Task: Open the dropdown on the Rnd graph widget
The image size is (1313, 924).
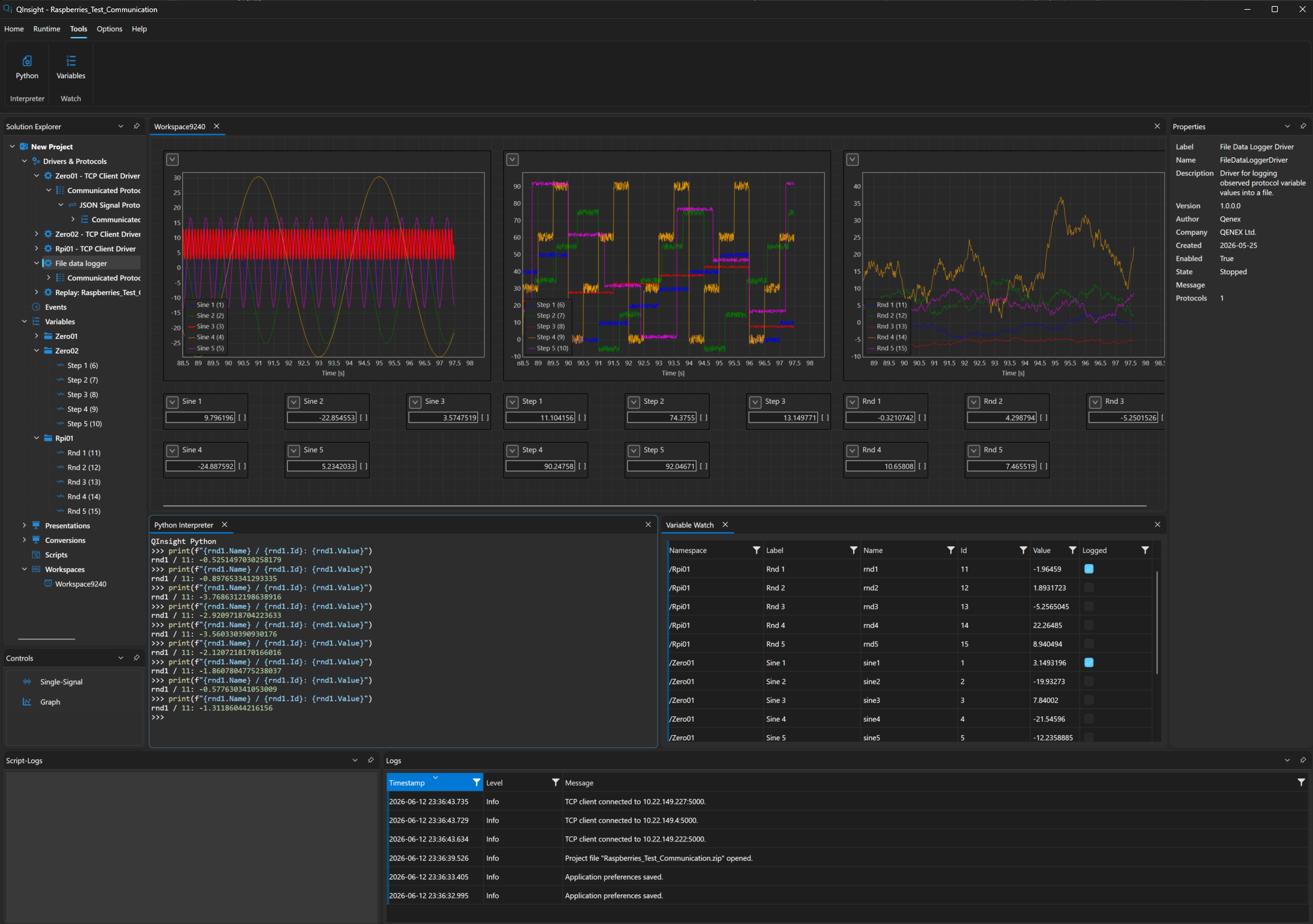Action: pyautogui.click(x=852, y=159)
